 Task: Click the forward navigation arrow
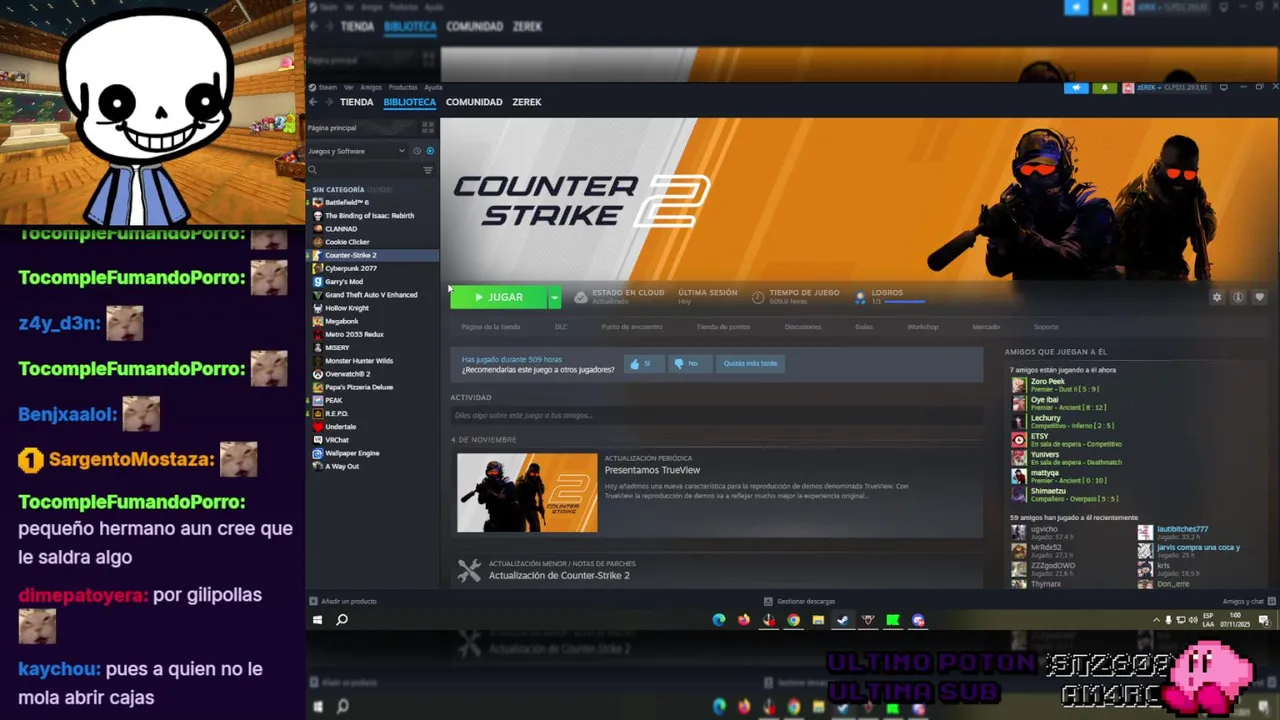pos(328,102)
